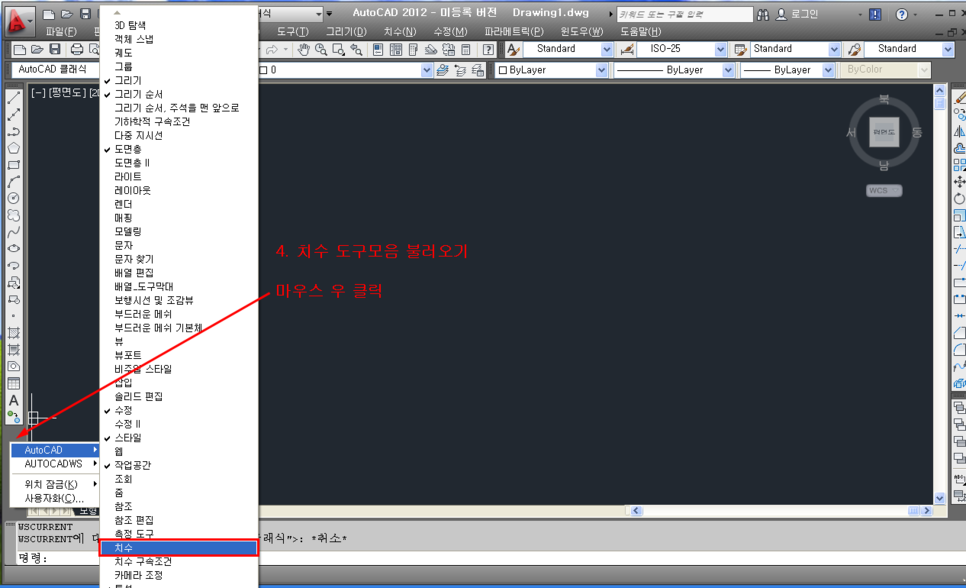Click the Zoom Previous icon
Image resolution: width=966 pixels, height=588 pixels.
pyautogui.click(x=356, y=49)
